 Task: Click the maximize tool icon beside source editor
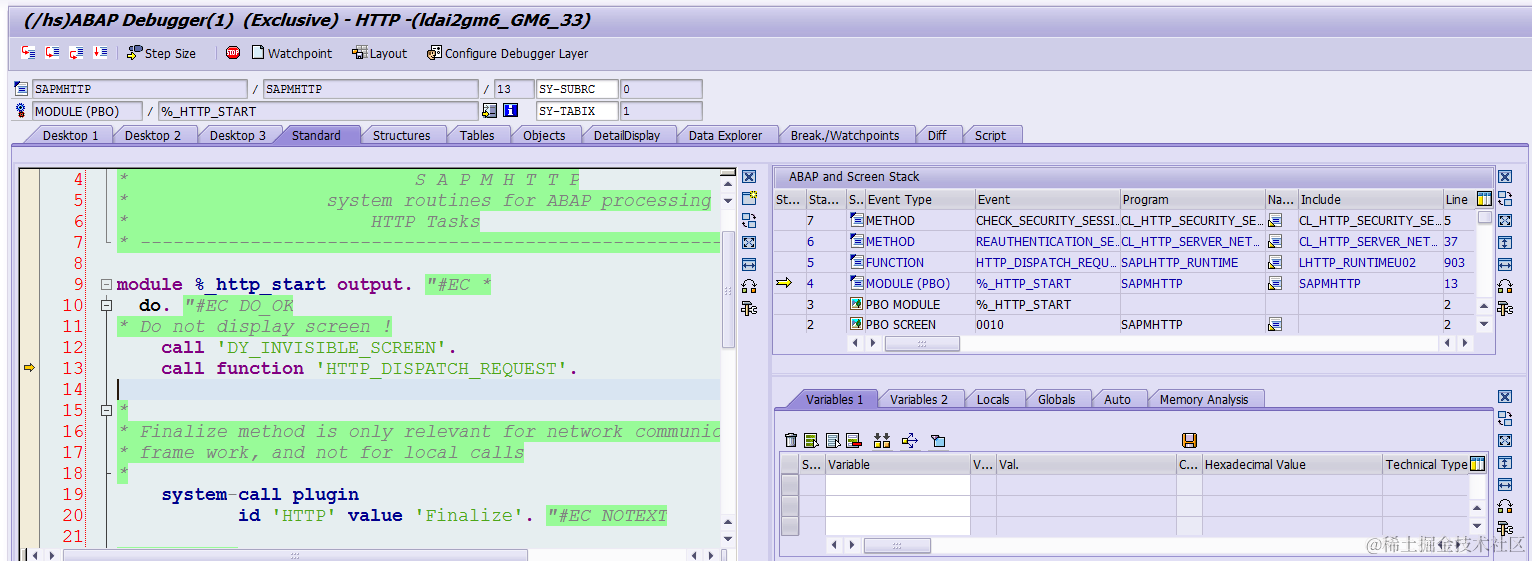coord(749,242)
